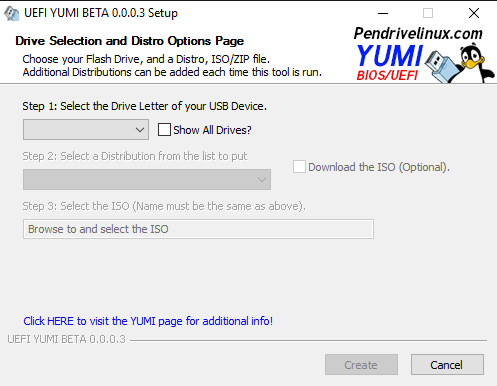Viewport: 497px width, 386px height.
Task: Click the Pendrivelinux.com text in header
Action: pyautogui.click(x=418, y=33)
